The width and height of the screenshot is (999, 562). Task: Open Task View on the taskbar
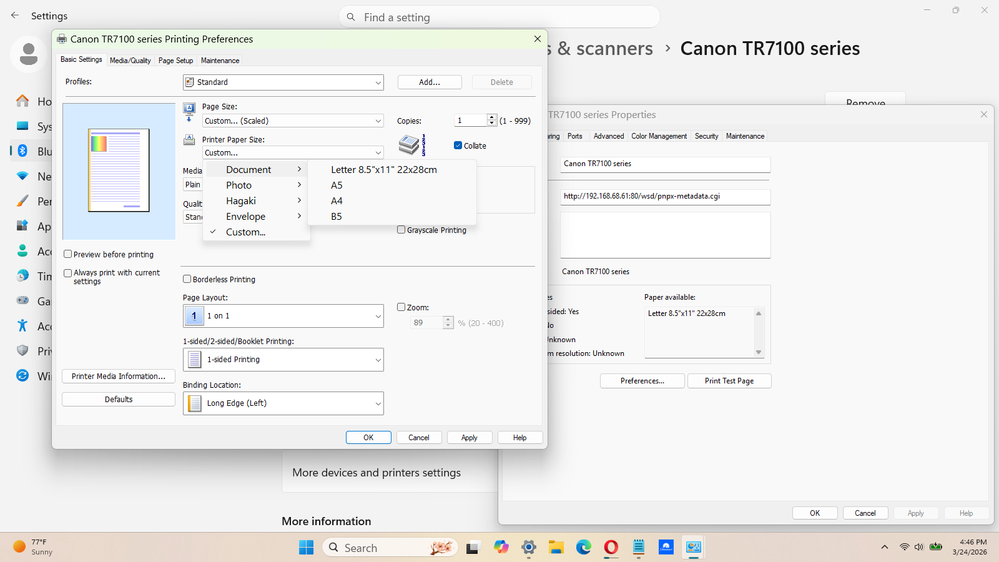(472, 547)
